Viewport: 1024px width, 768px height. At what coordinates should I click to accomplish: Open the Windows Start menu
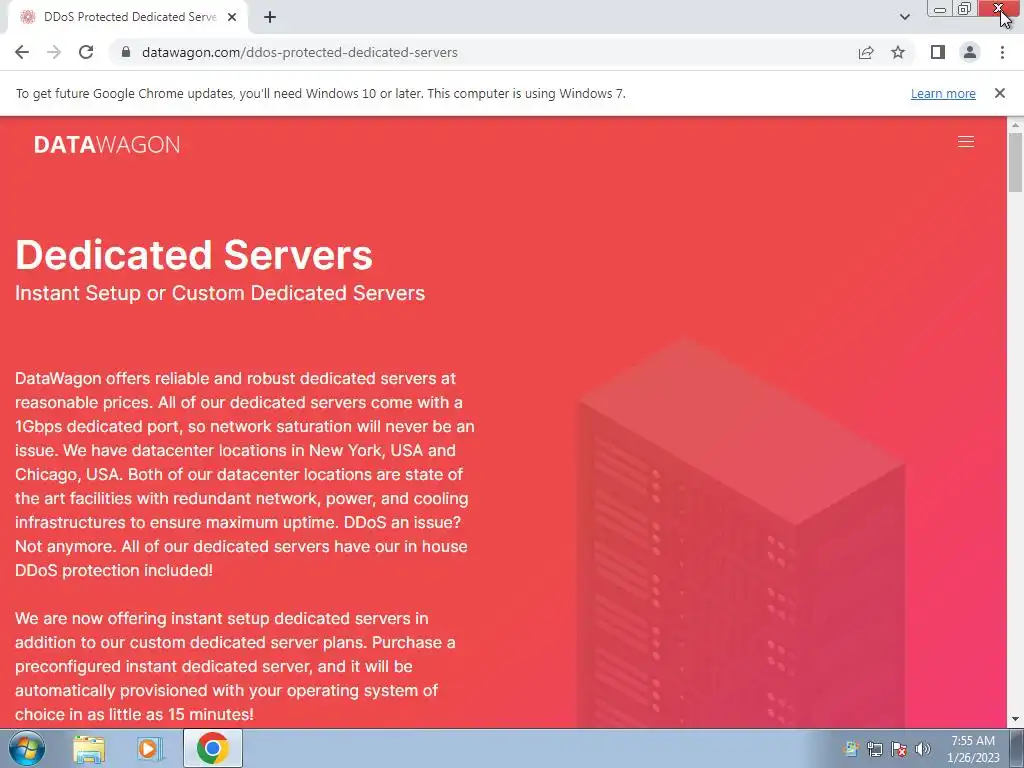click(x=27, y=748)
